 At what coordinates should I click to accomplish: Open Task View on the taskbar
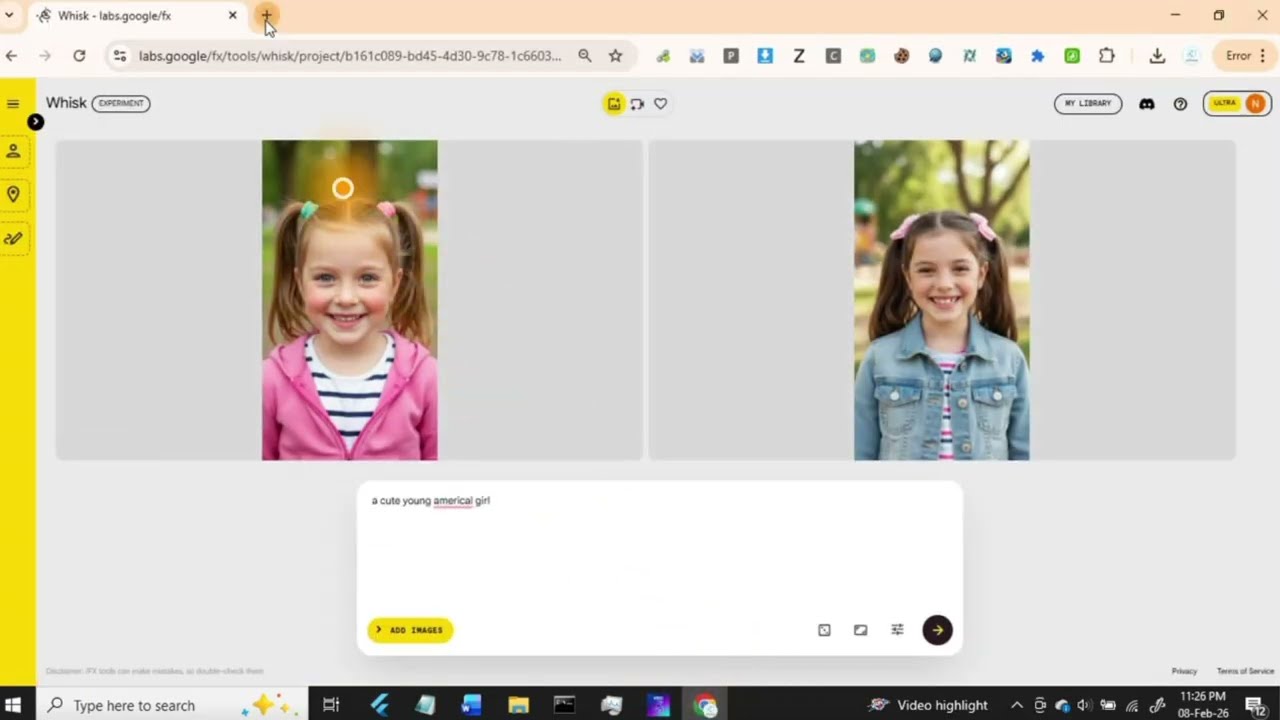pos(331,705)
